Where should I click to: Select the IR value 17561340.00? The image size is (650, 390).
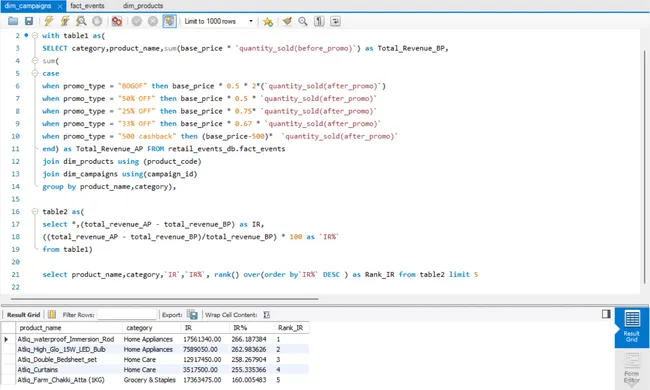tap(204, 339)
